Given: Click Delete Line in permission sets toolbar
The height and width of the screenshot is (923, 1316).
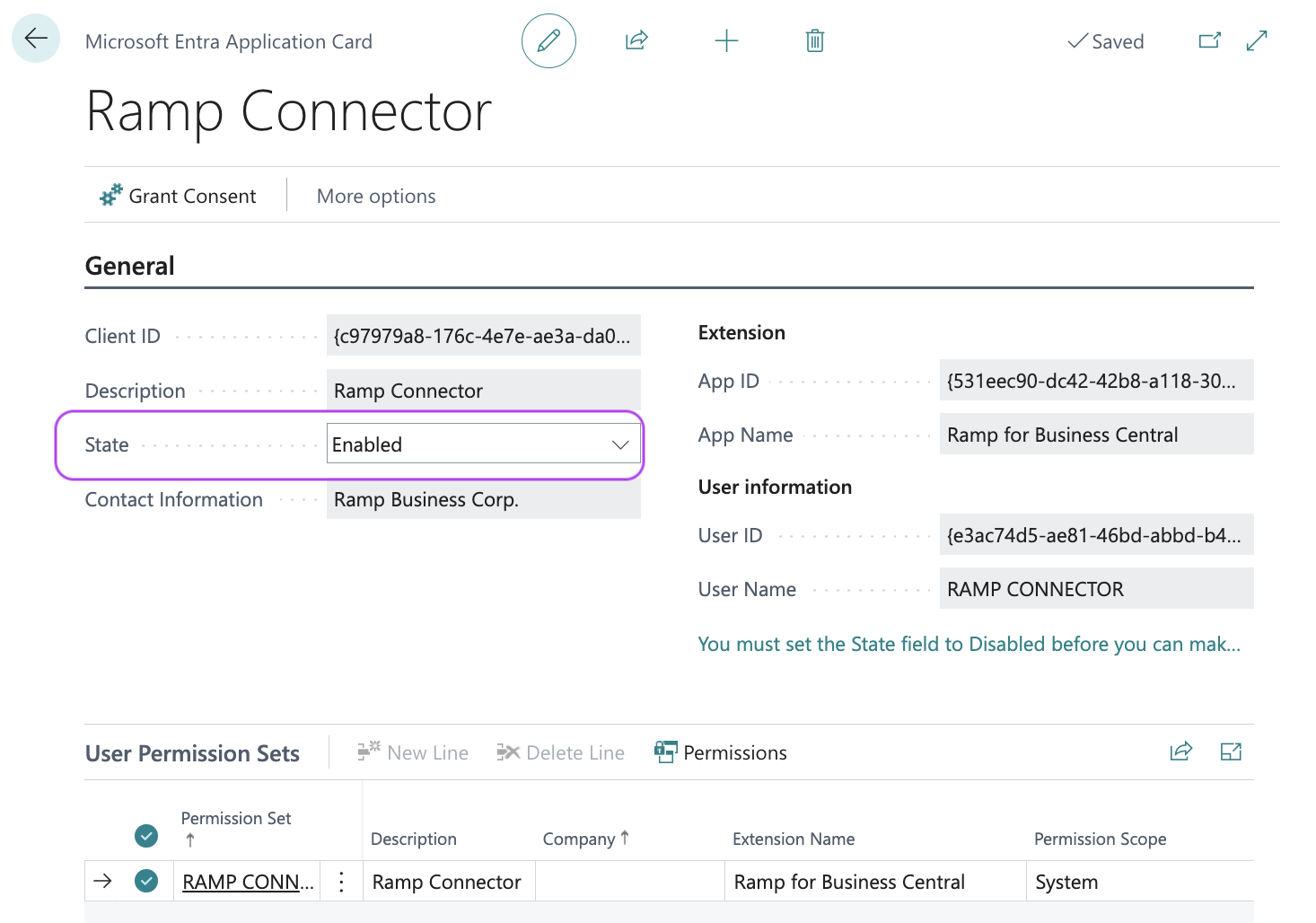Looking at the screenshot, I should click(560, 752).
